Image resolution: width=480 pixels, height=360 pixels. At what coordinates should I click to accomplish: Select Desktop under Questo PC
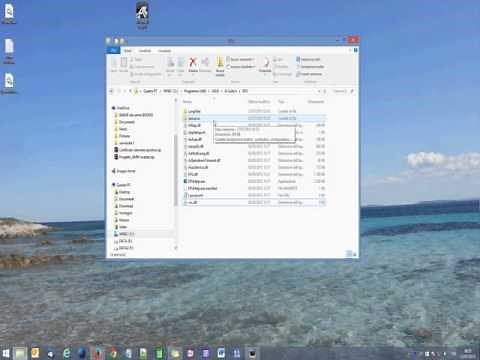(124, 192)
